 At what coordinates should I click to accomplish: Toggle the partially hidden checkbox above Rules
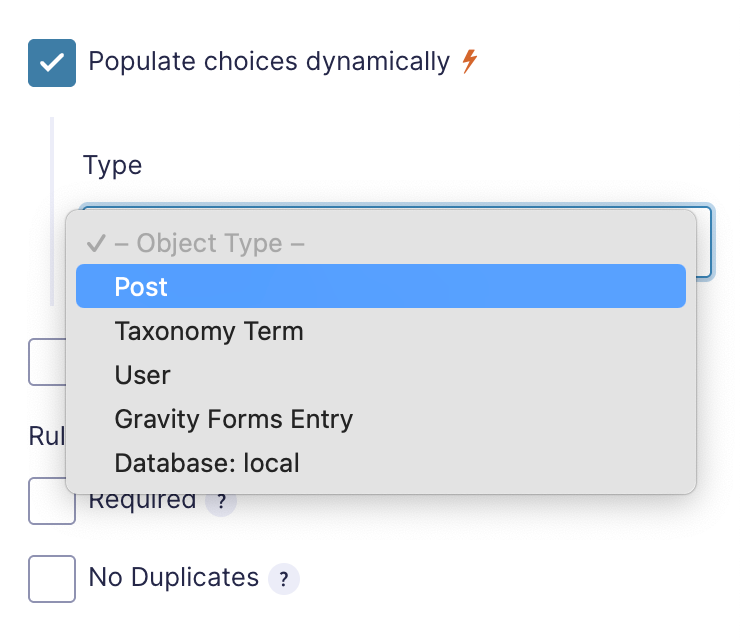coord(47,362)
